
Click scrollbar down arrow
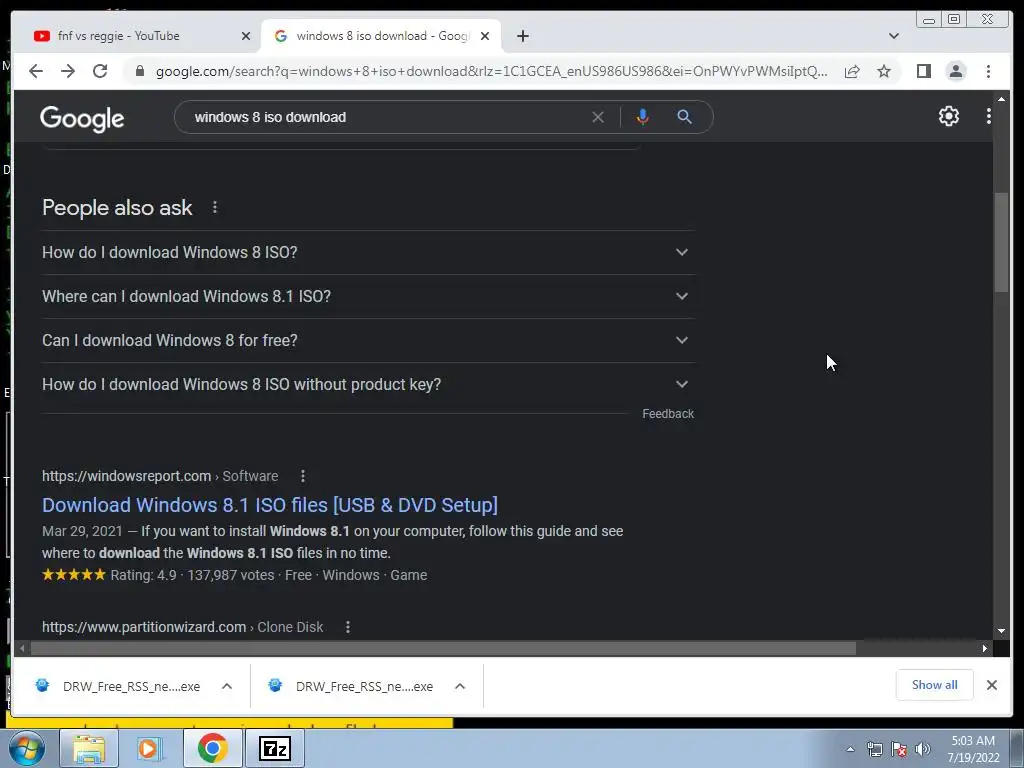tap(1001, 632)
